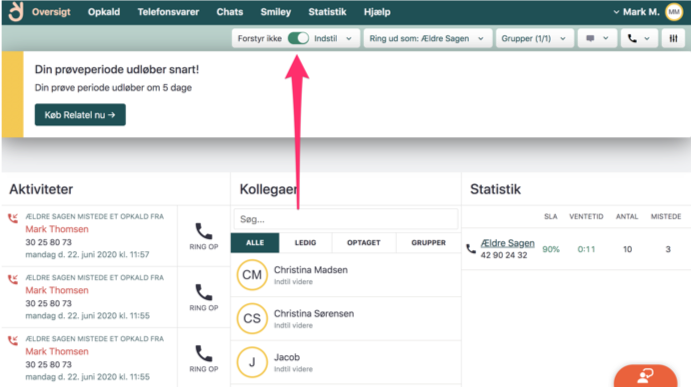The width and height of the screenshot is (691, 387).
Task: Select the ALLE colleague tab
Action: [255, 242]
